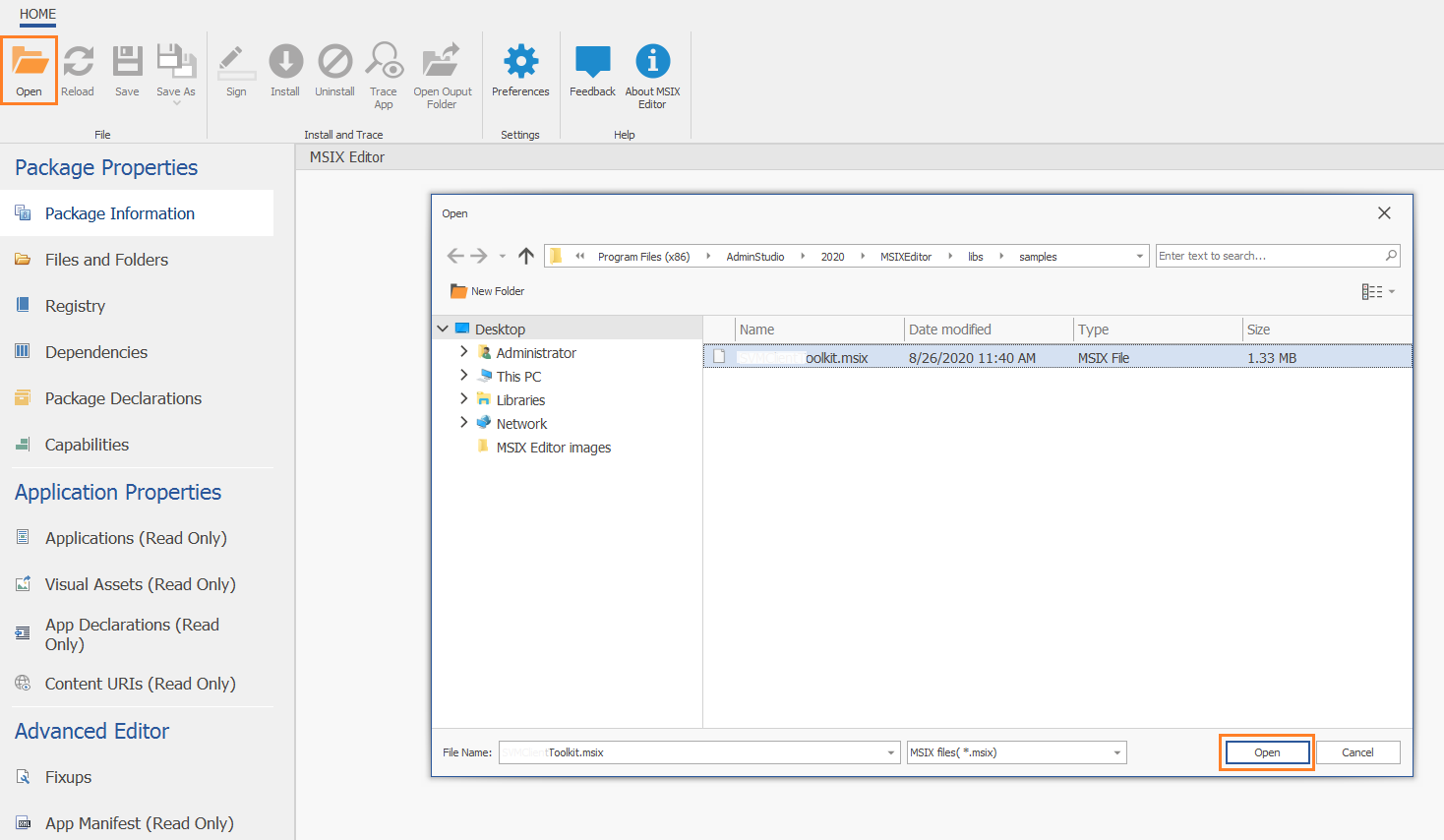Click the Save floppy disk icon

(x=127, y=61)
